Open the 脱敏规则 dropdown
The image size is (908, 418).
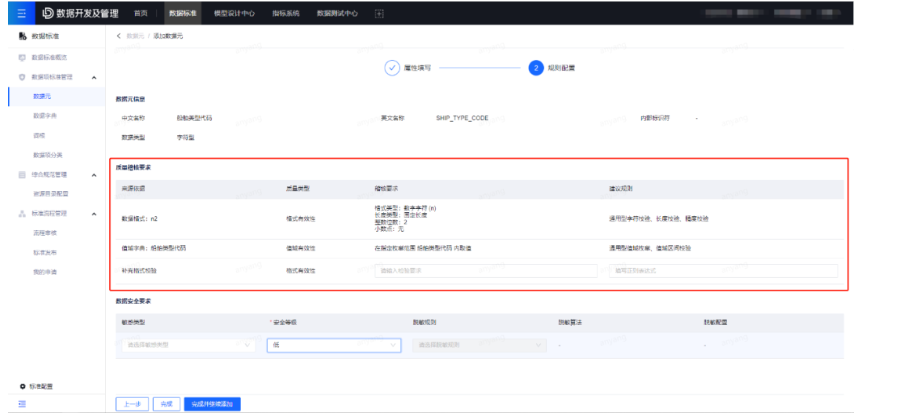pyautogui.click(x=479, y=345)
